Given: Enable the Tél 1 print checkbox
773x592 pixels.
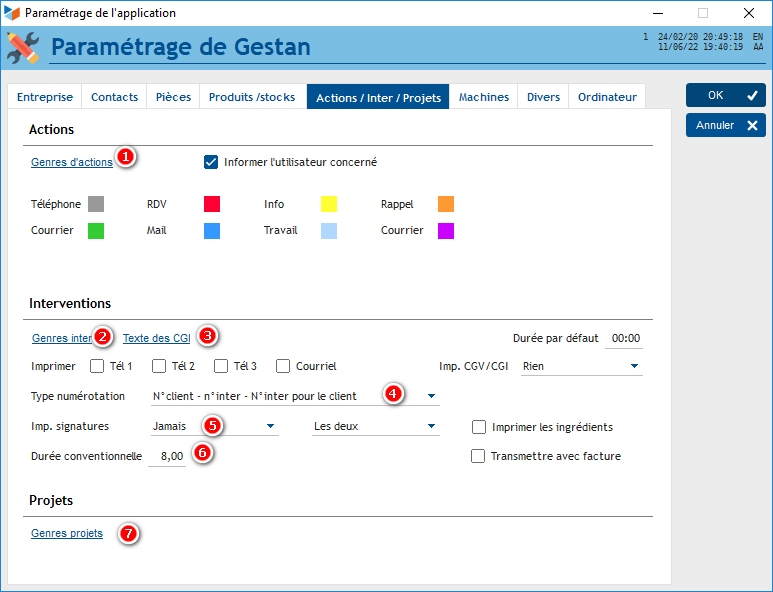Looking at the screenshot, I should [x=98, y=366].
